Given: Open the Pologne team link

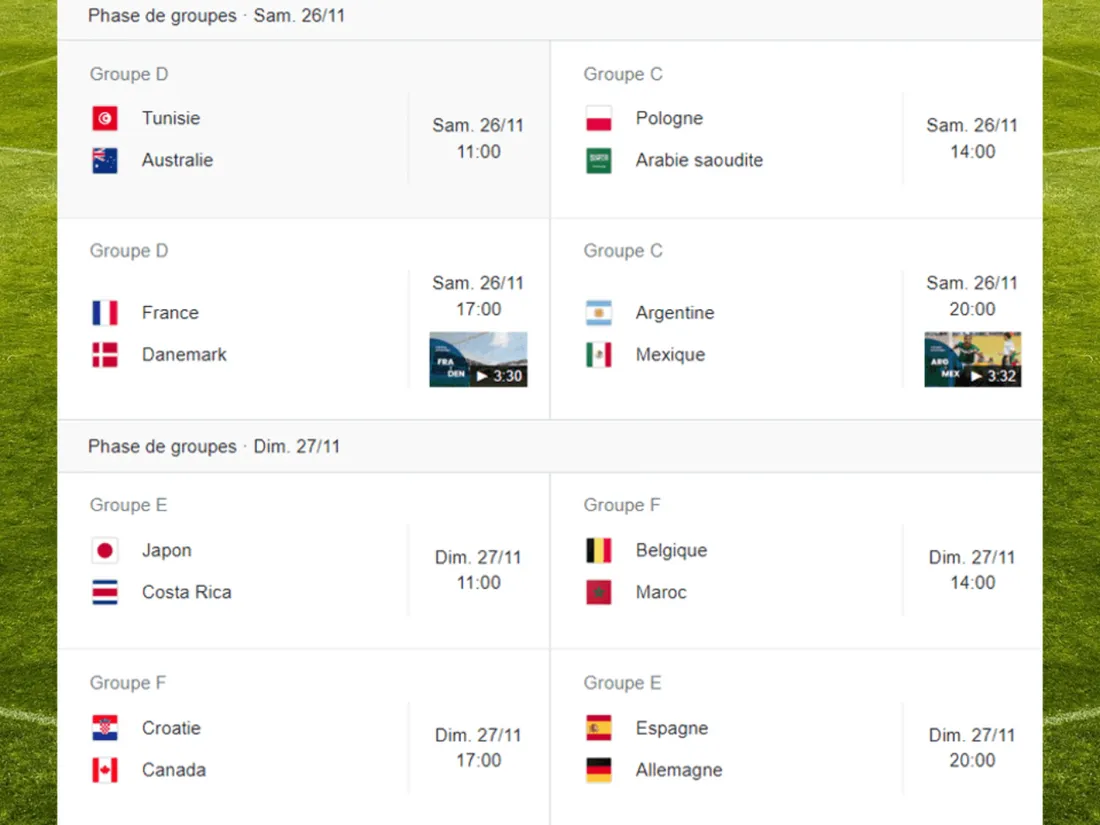Looking at the screenshot, I should pyautogui.click(x=669, y=119).
